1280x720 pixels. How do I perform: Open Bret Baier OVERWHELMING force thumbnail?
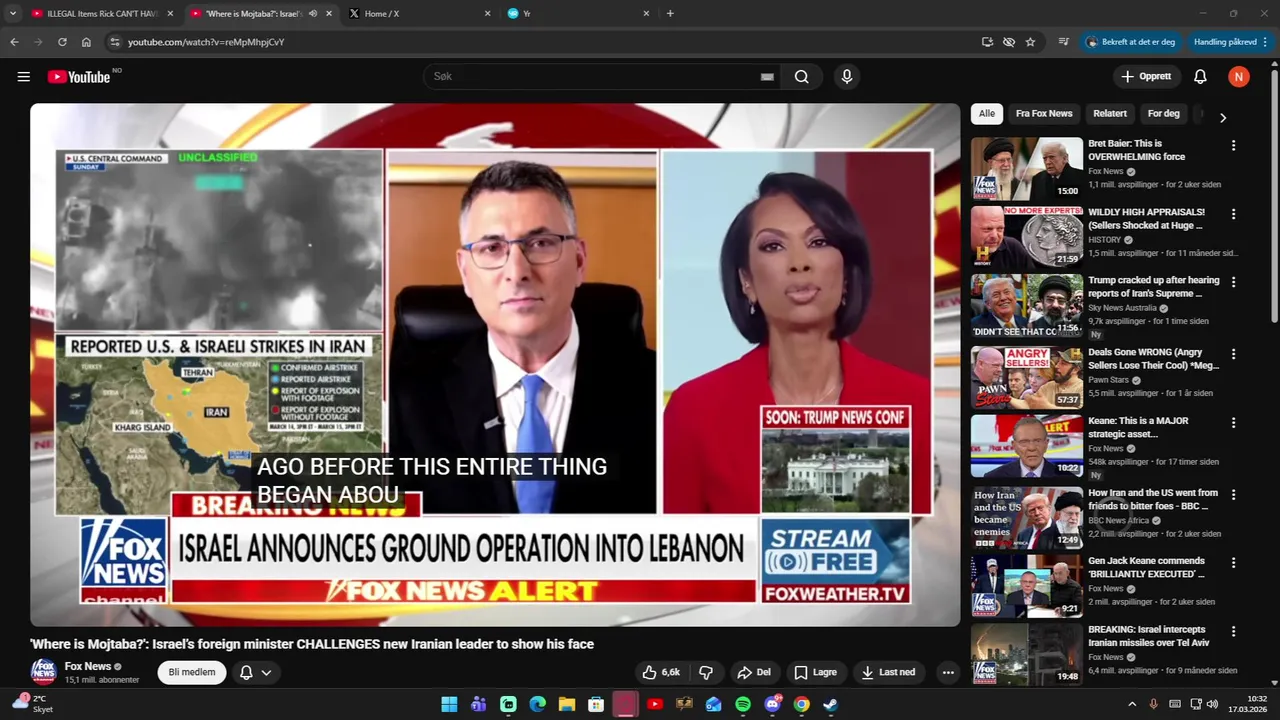point(1027,168)
